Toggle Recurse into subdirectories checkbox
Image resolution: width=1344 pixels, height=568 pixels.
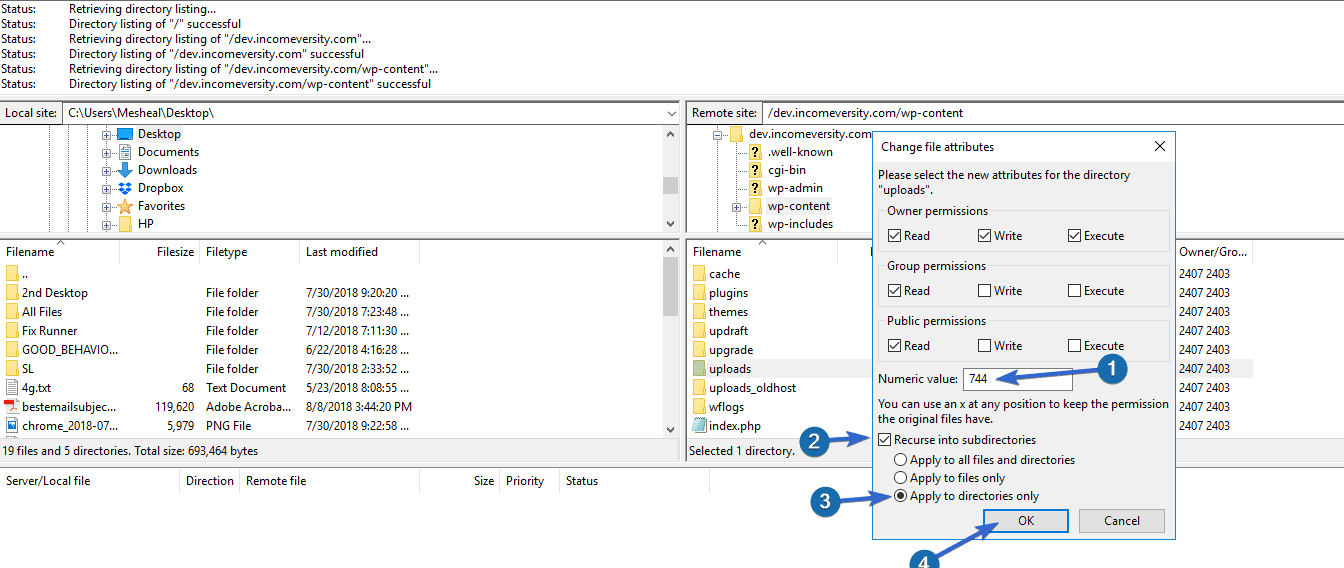pos(885,440)
